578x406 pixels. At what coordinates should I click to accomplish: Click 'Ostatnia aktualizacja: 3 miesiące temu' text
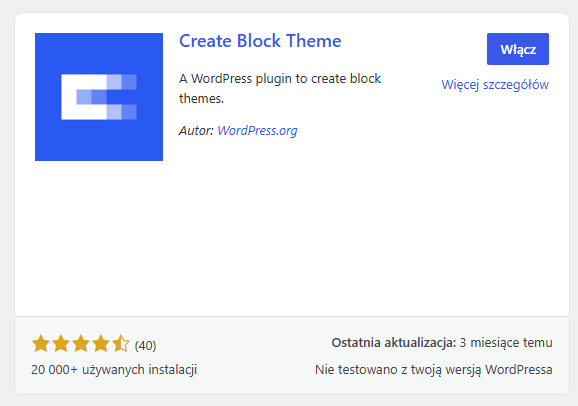(442, 343)
